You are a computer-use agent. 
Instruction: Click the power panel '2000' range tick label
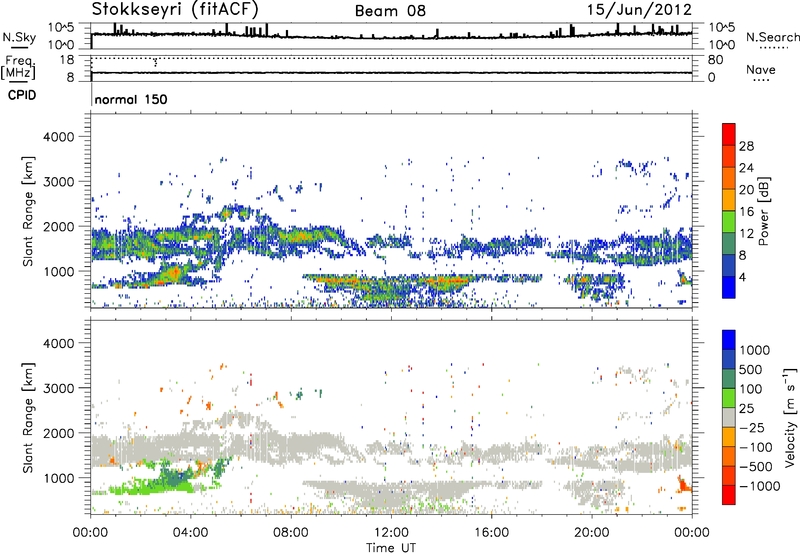pos(59,226)
